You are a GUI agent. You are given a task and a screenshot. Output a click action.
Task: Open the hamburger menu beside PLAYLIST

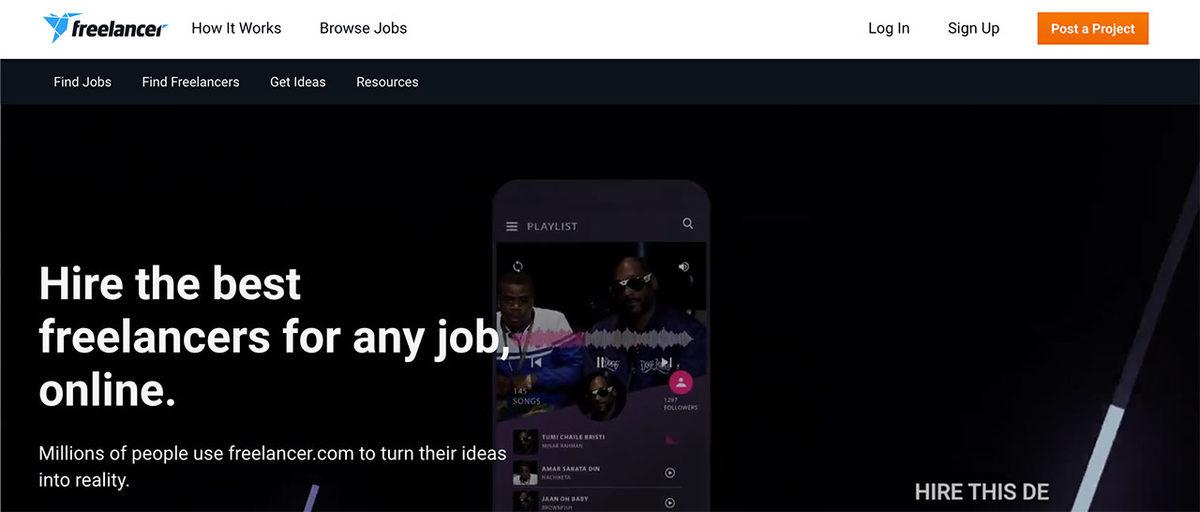pos(512,226)
